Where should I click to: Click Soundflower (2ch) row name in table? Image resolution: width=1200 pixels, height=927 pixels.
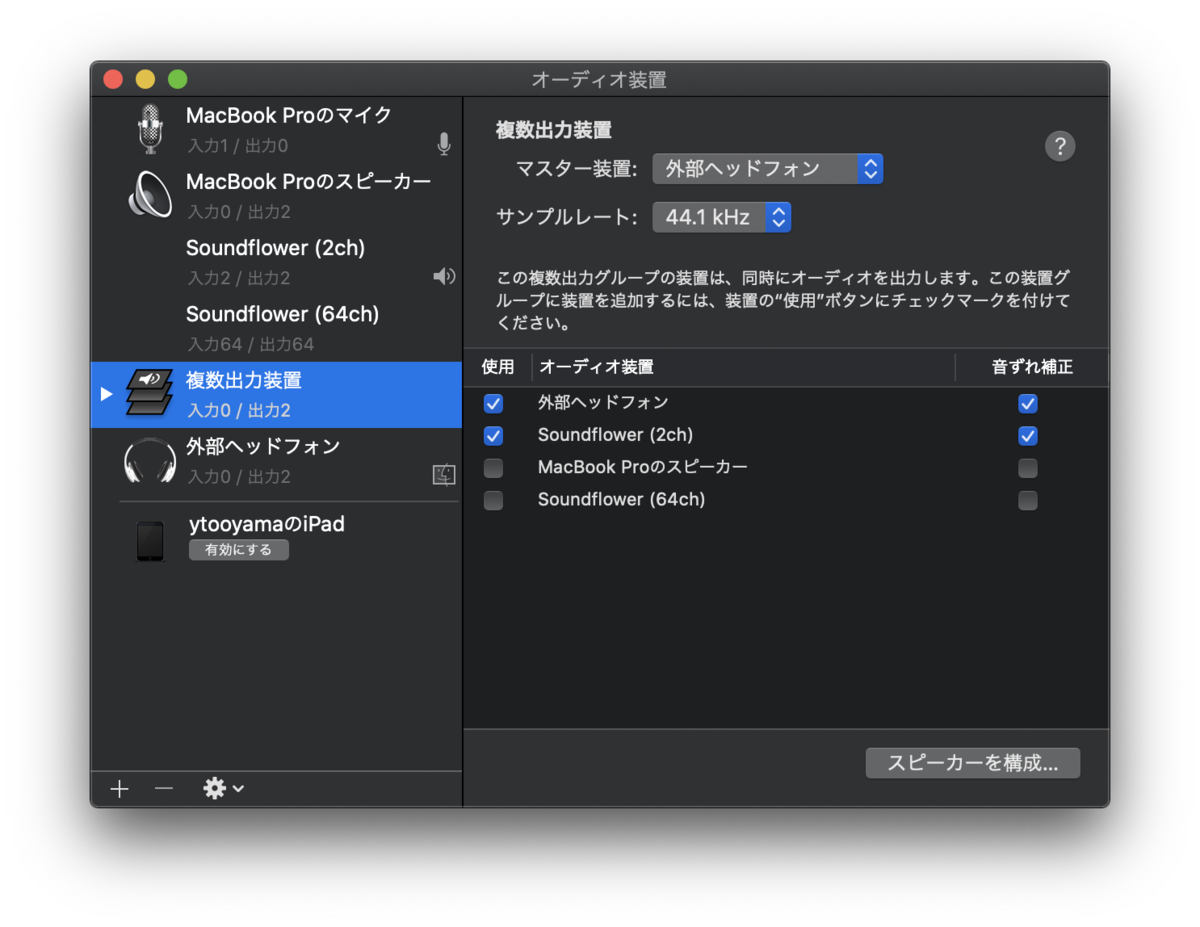[615, 435]
